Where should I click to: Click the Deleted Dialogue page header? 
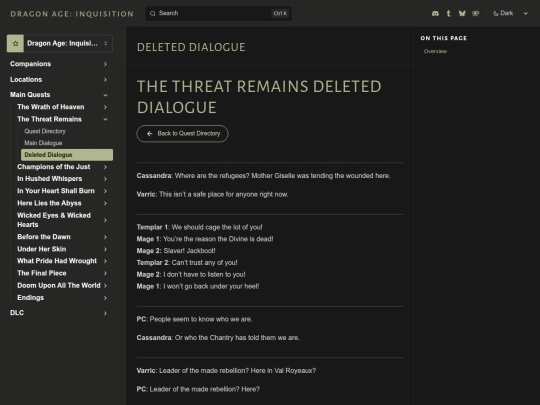tap(191, 47)
